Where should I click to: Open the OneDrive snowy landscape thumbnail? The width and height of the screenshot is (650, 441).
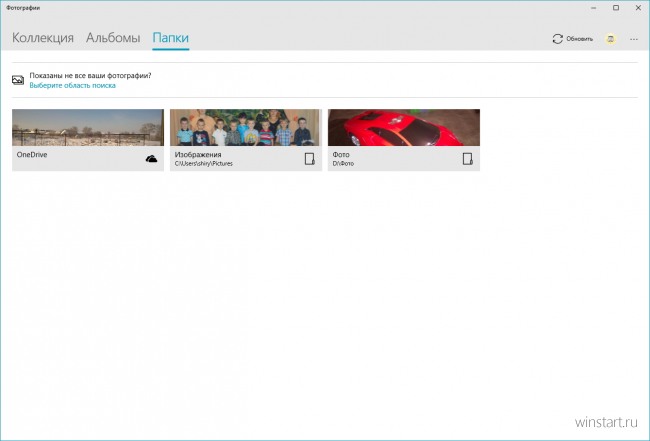(88, 127)
